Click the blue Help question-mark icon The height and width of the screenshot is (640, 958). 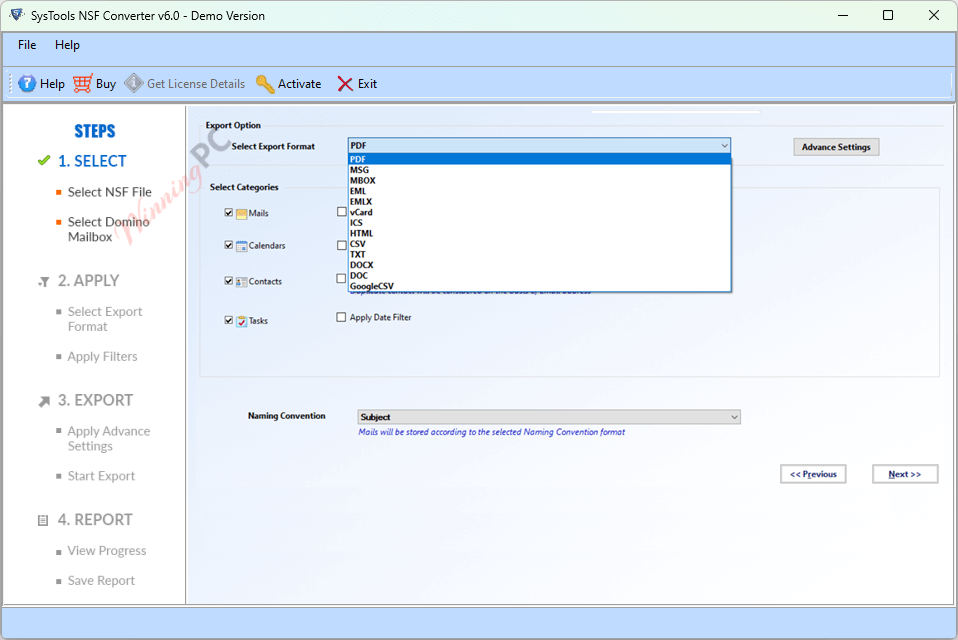pos(27,84)
